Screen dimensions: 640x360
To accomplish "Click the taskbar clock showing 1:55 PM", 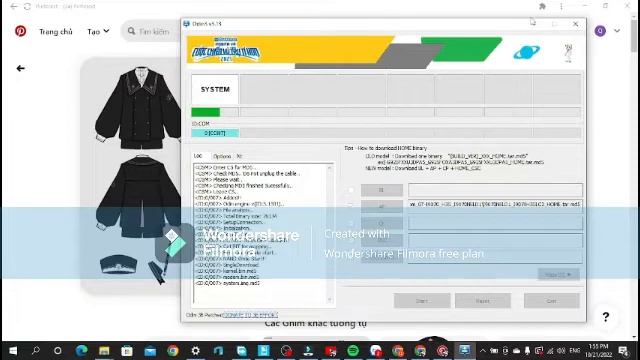I will pos(599,351).
